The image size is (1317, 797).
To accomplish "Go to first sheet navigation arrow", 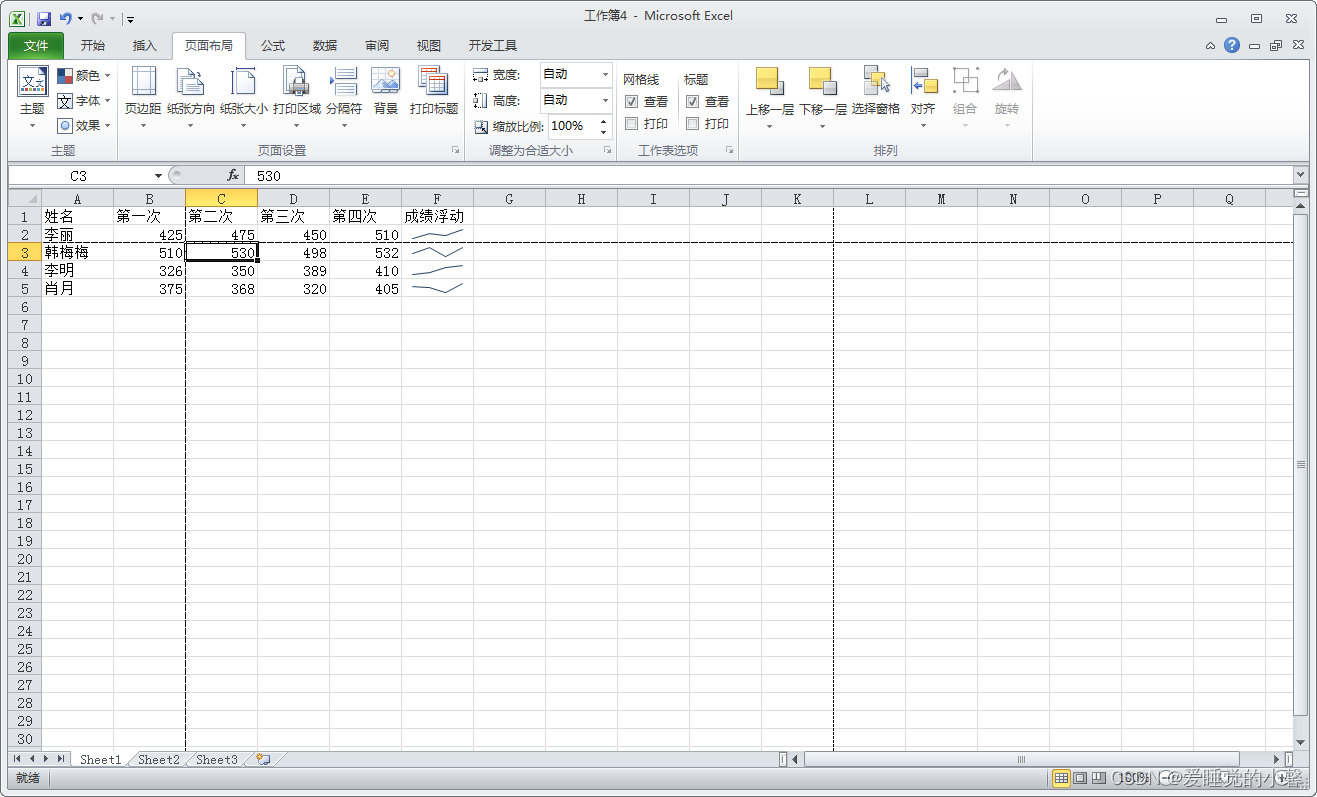I will click(x=17, y=760).
